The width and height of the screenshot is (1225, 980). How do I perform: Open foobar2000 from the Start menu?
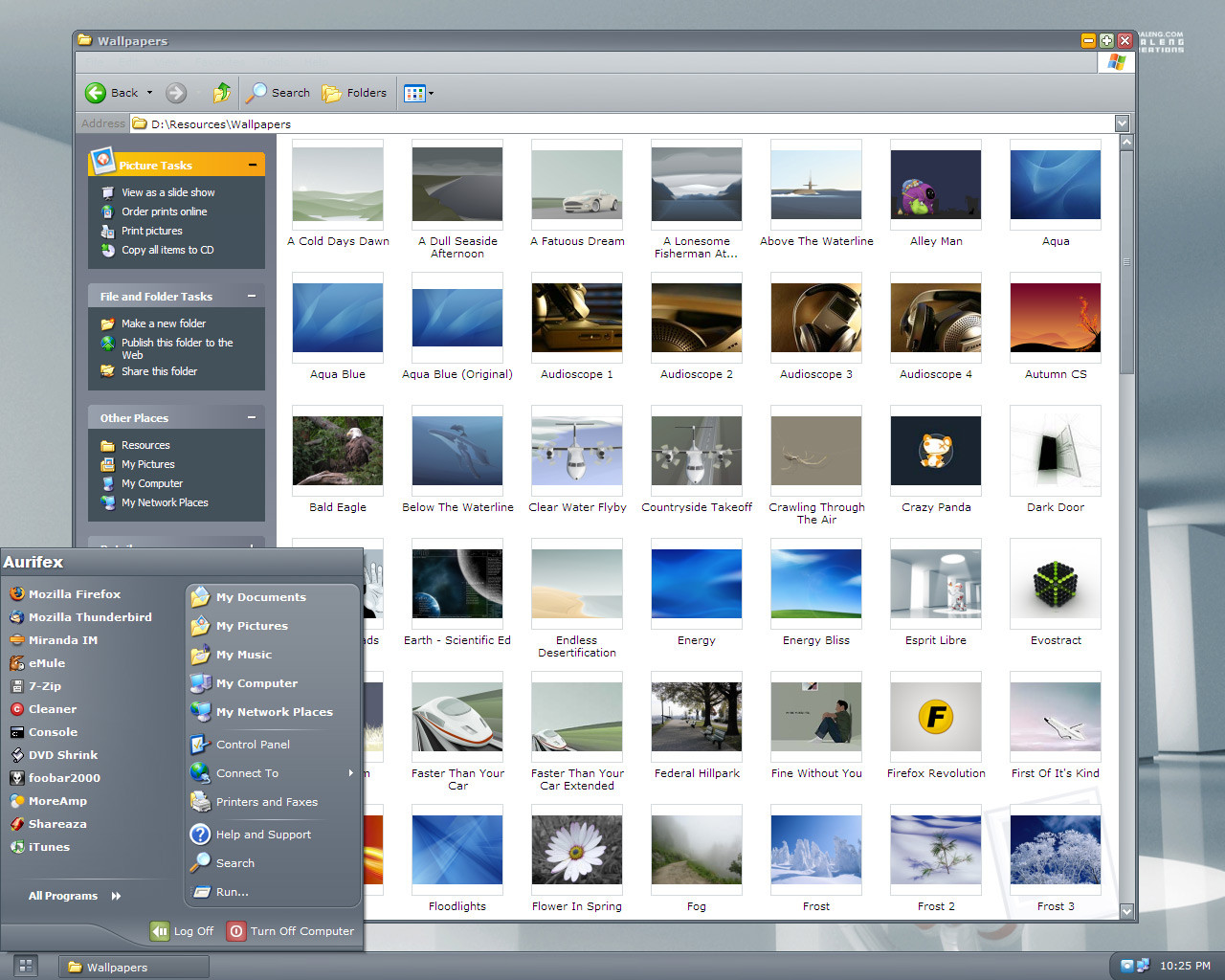click(x=63, y=778)
